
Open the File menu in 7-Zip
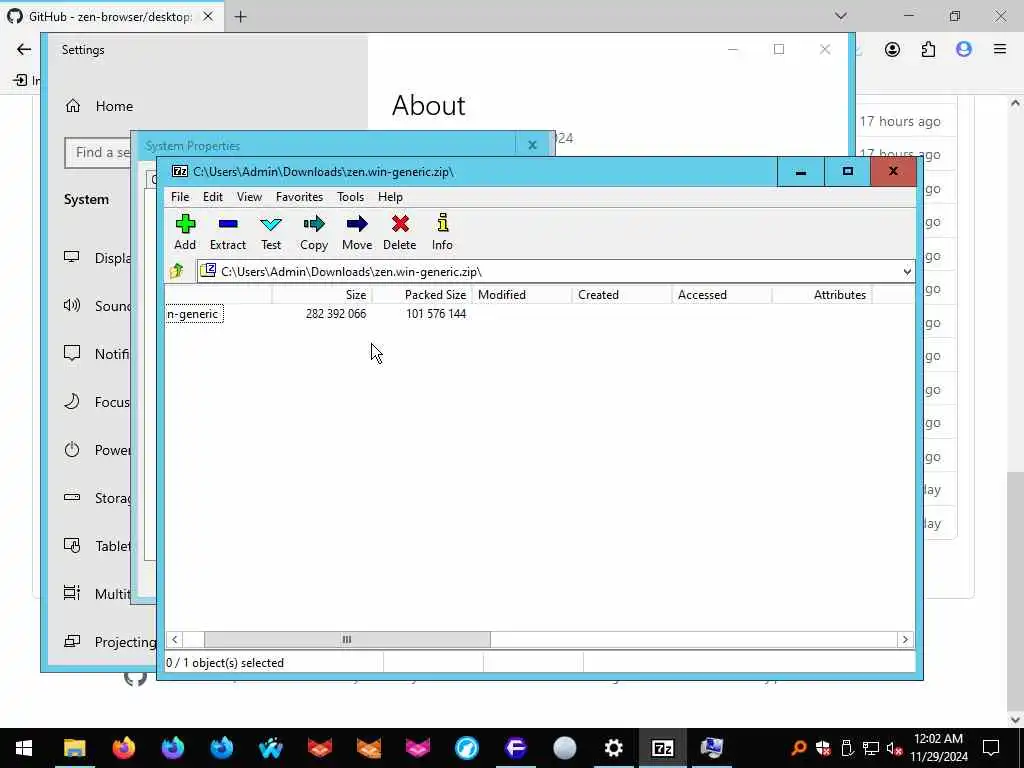point(180,197)
